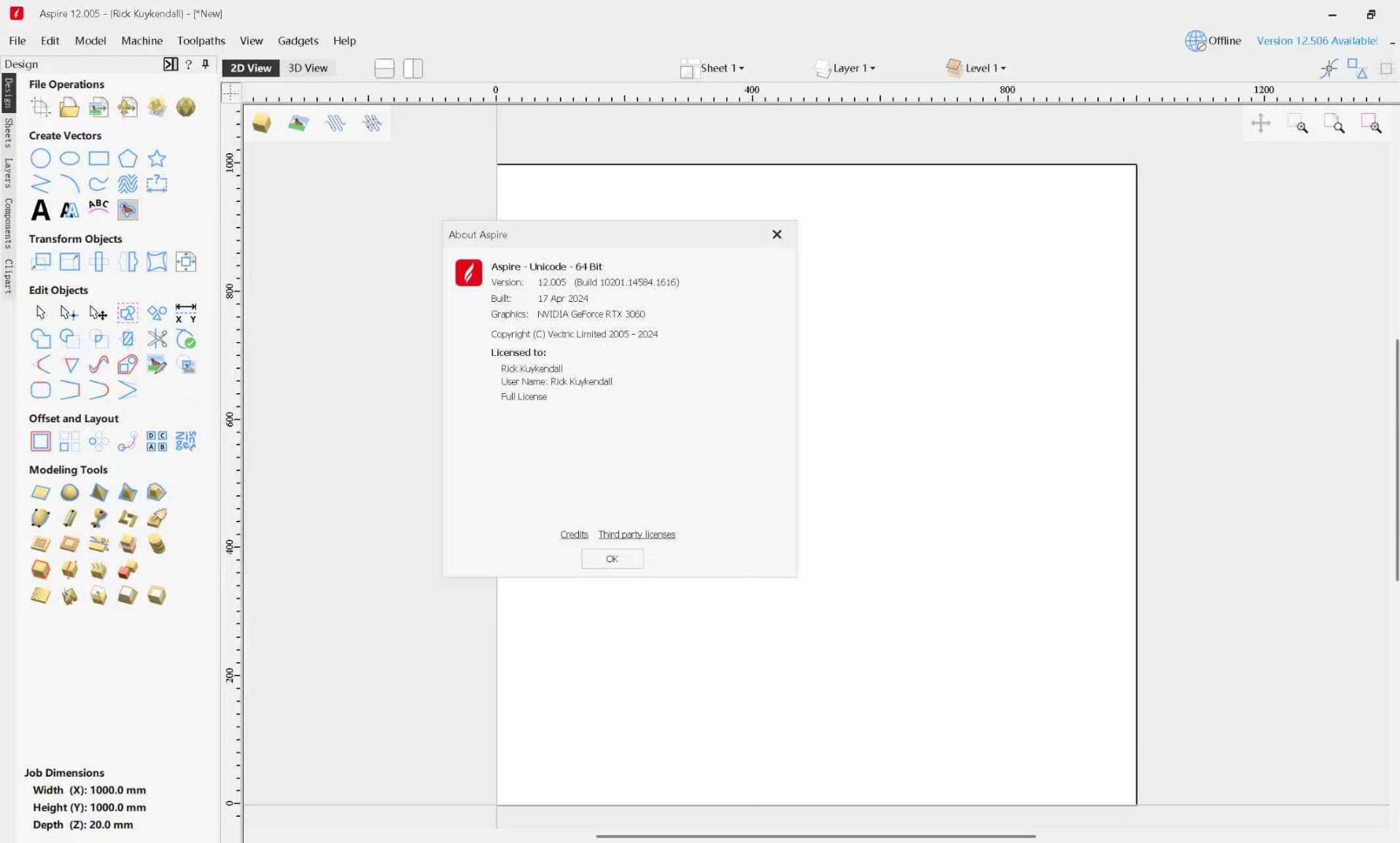Open the Draw Text tool (large A)

coord(41,210)
